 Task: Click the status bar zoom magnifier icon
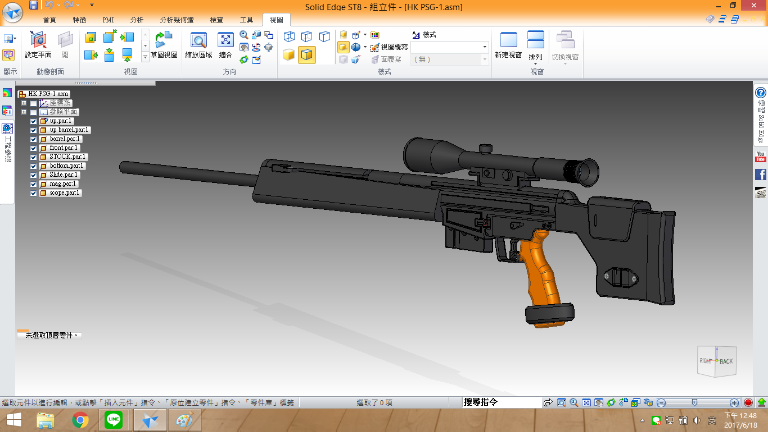pos(574,403)
